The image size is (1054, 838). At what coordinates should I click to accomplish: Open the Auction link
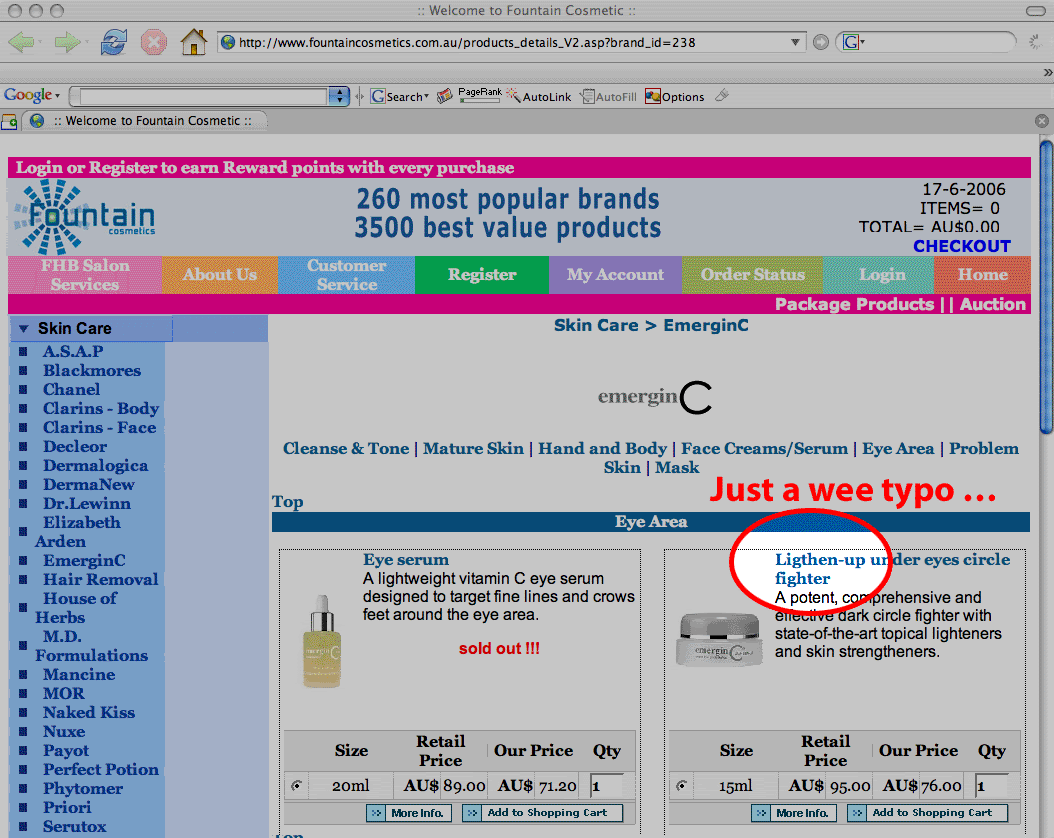[992, 304]
